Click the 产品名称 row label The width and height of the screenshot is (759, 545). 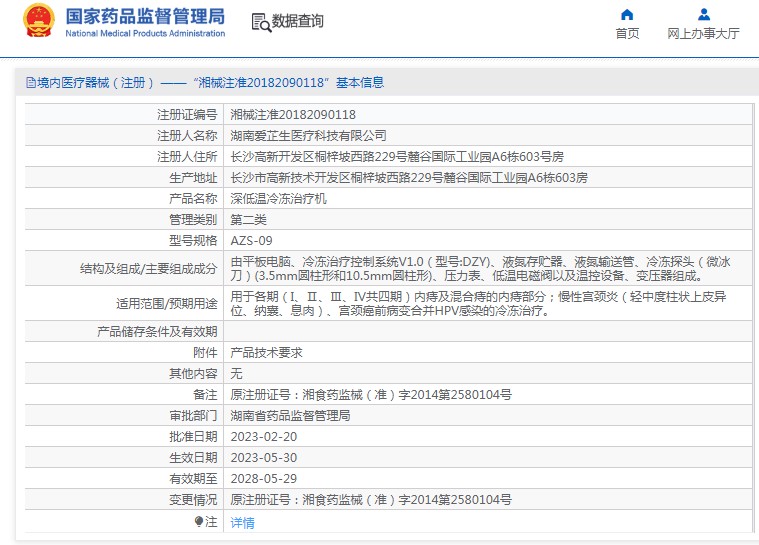[x=193, y=198]
